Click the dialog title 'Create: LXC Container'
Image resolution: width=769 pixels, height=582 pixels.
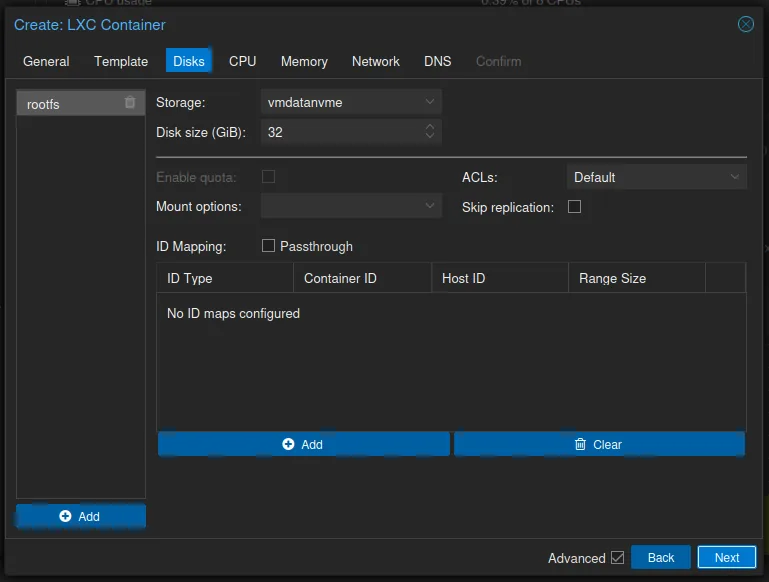90,25
